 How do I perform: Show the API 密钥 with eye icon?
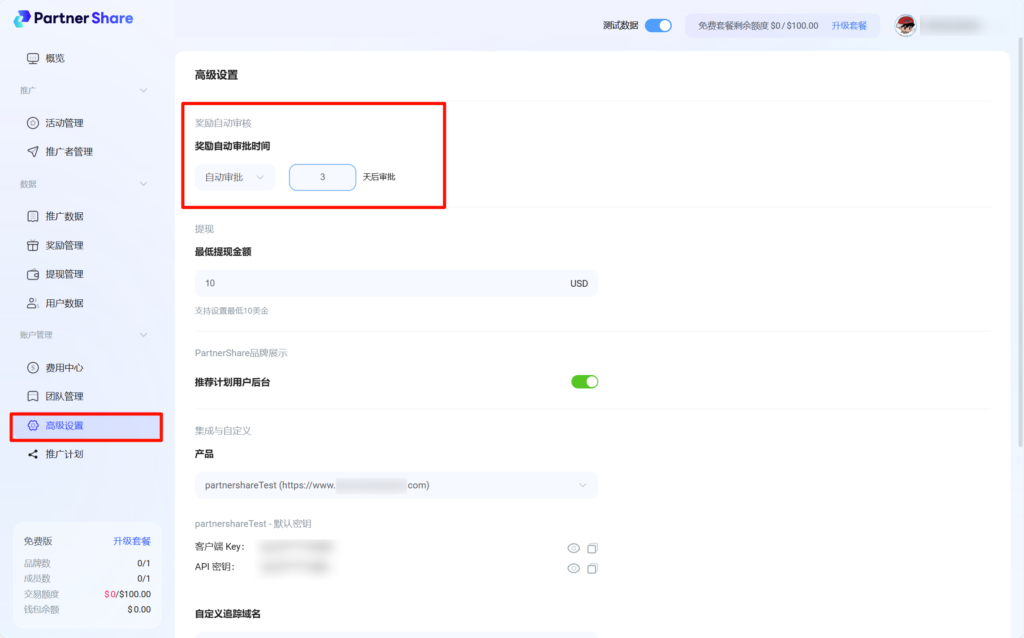coord(574,568)
